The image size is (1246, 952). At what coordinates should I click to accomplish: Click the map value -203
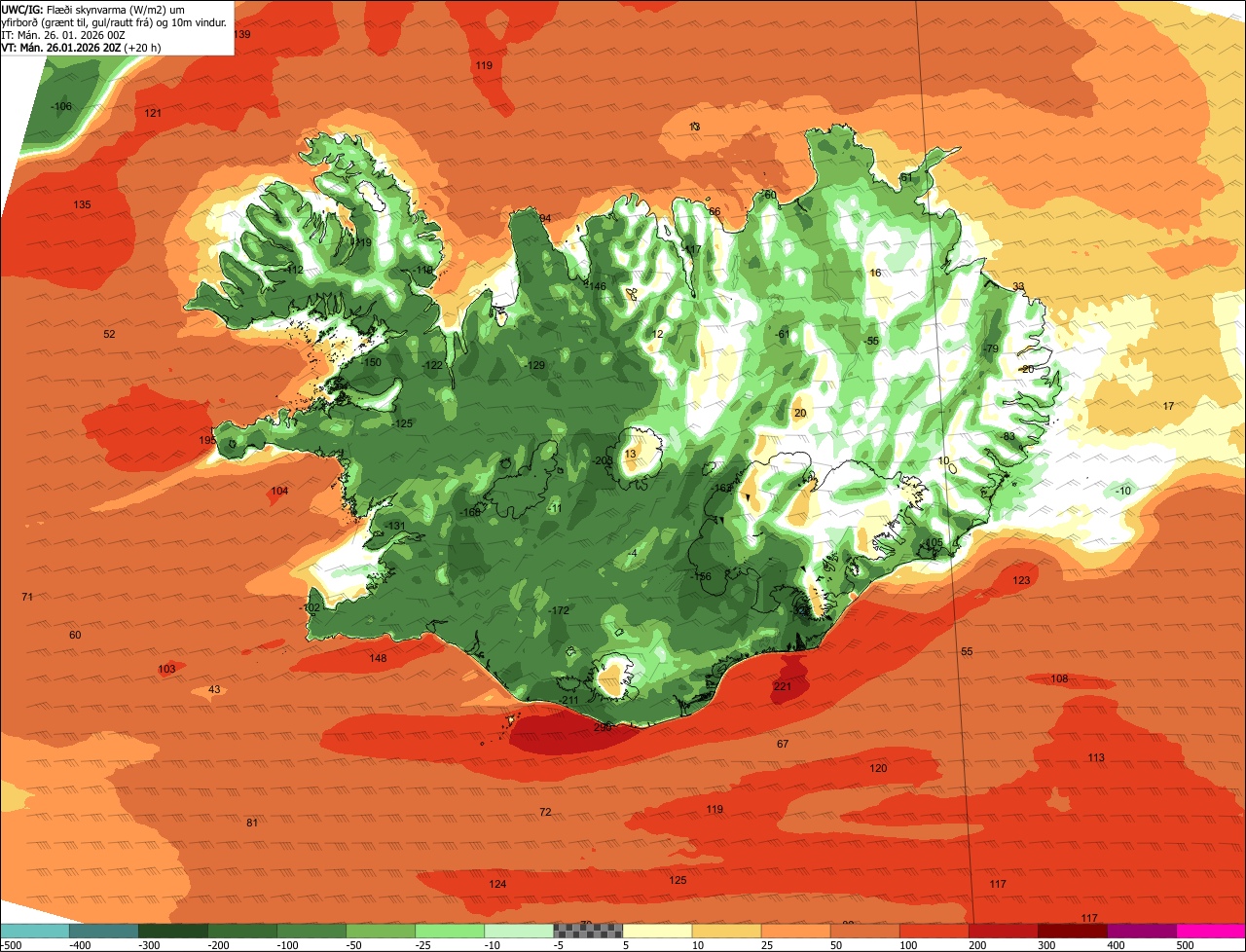click(x=603, y=460)
